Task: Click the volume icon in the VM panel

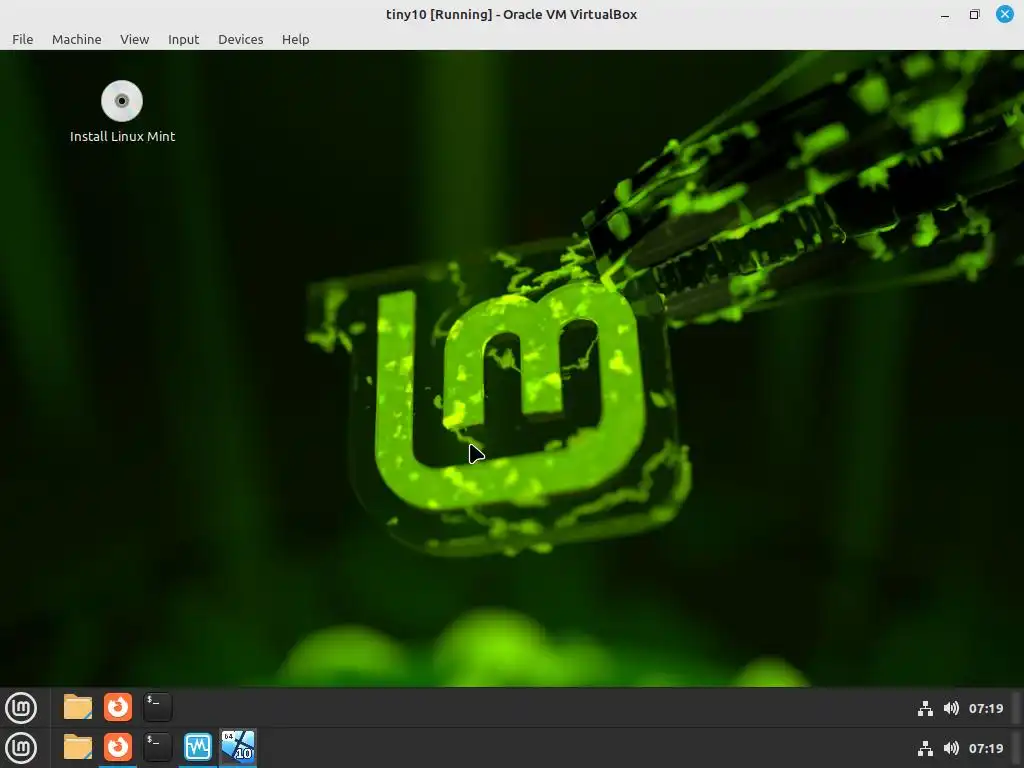Action: pyautogui.click(x=952, y=709)
